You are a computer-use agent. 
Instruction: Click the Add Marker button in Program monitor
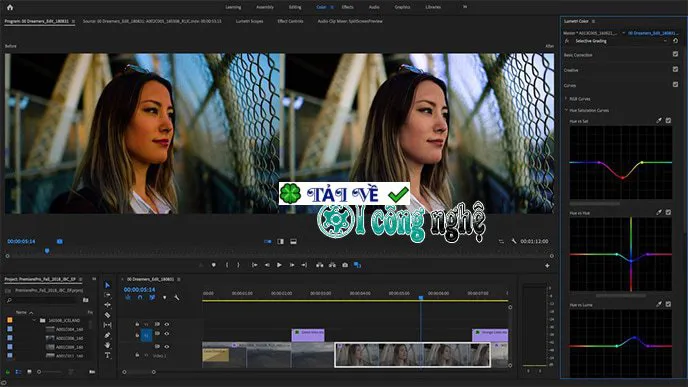[214, 265]
